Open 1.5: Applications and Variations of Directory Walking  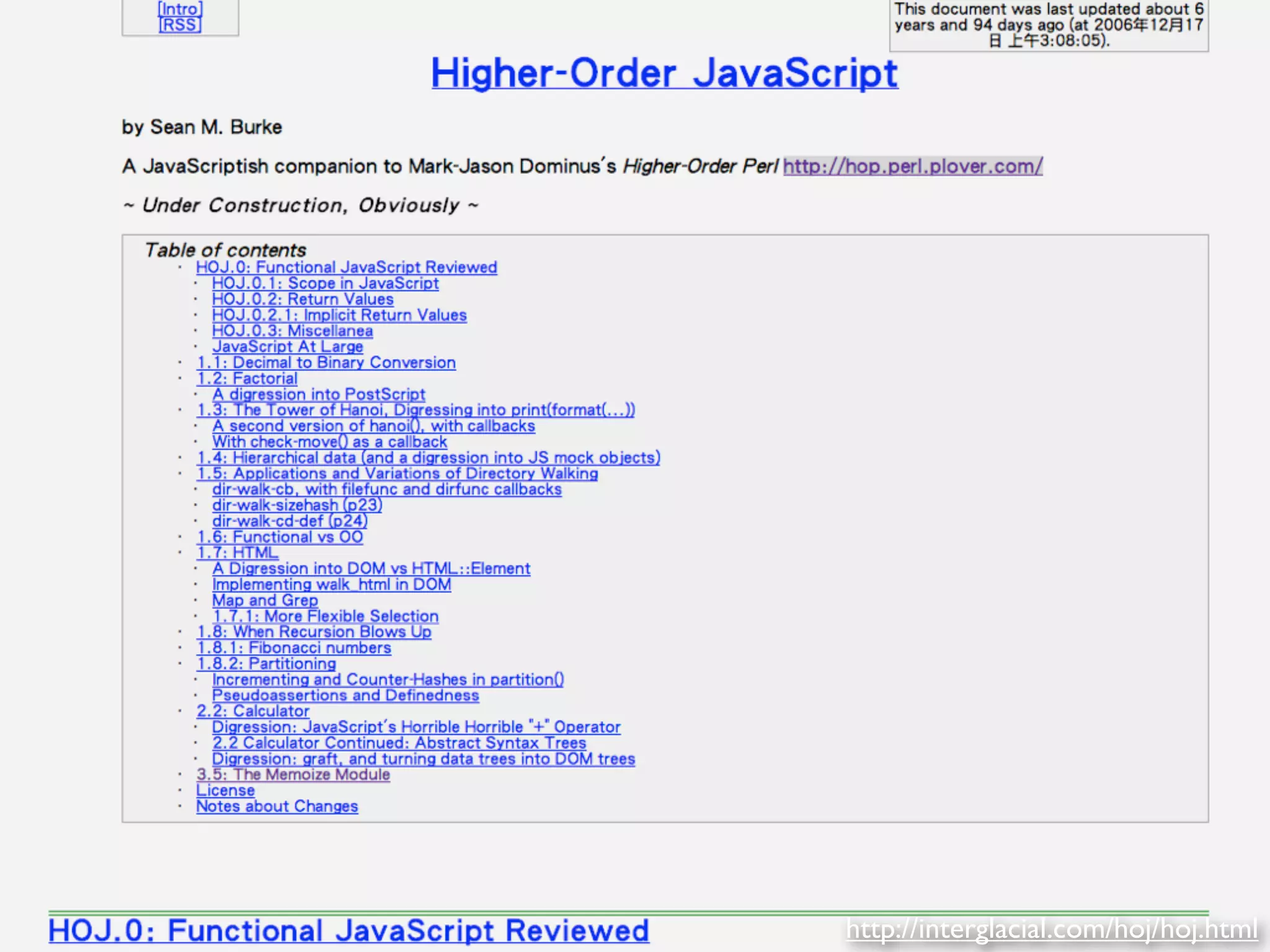click(397, 474)
